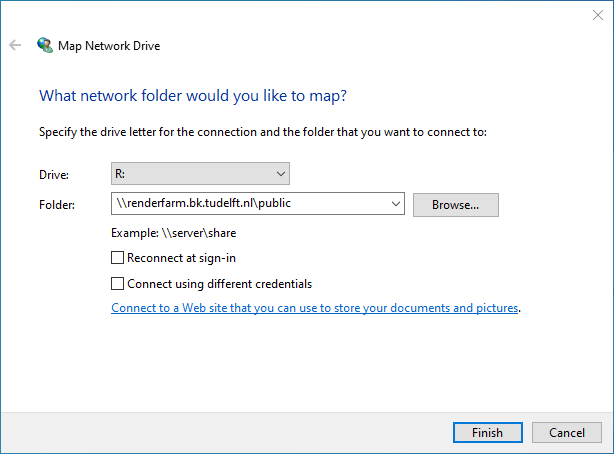Check Connect using different credentials
This screenshot has width=614, height=454.
(x=118, y=283)
